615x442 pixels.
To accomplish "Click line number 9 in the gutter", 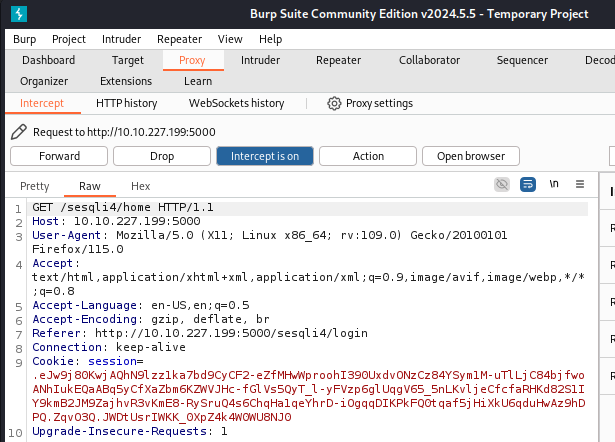I will (x=19, y=362).
